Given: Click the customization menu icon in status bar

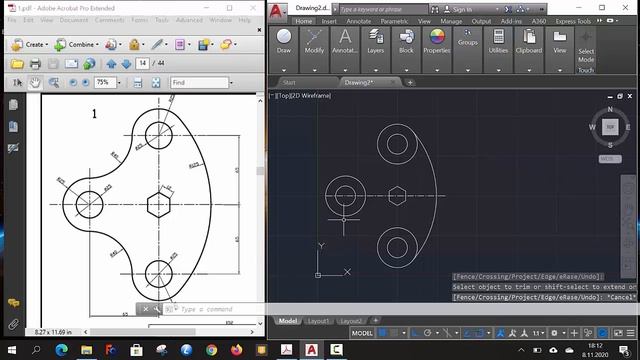Looking at the screenshot, I should click(631, 333).
